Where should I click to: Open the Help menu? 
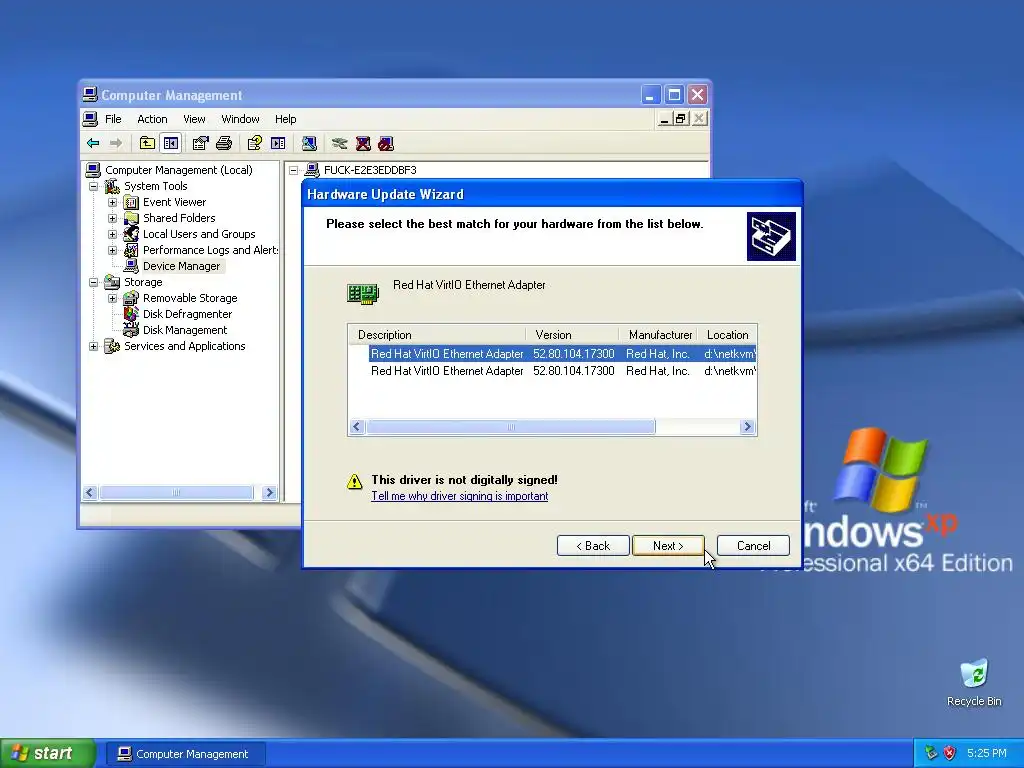click(285, 119)
